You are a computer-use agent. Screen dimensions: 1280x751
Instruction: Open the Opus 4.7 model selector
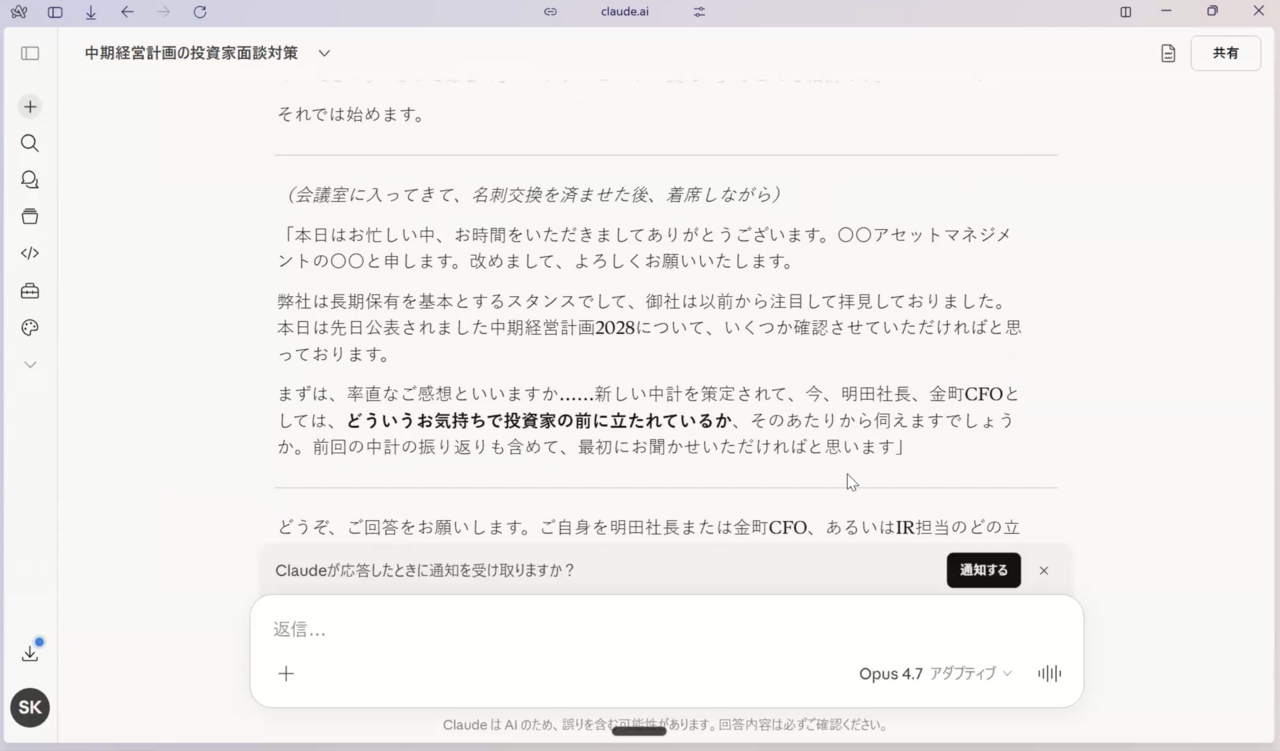click(935, 673)
